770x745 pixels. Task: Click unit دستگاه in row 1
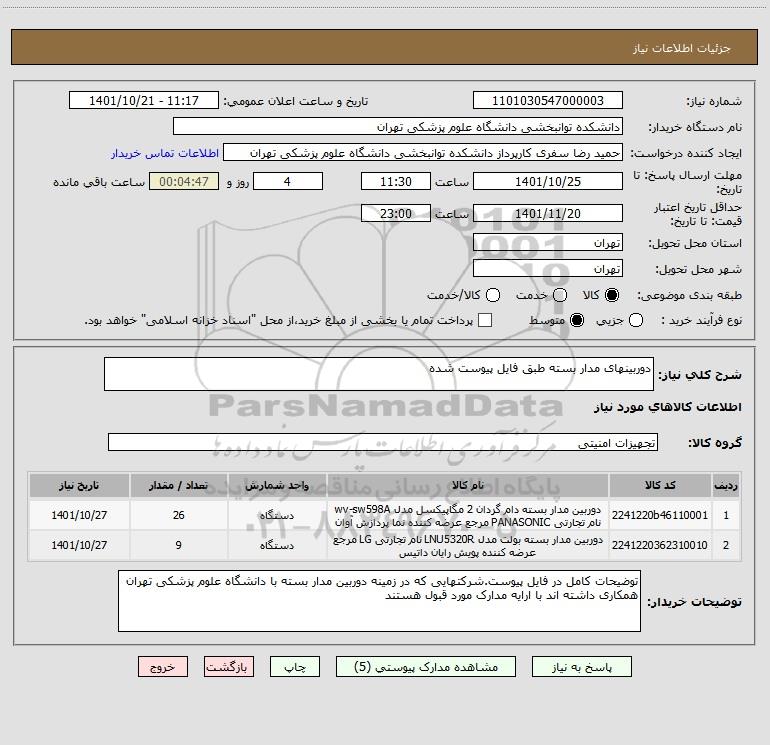pos(277,515)
